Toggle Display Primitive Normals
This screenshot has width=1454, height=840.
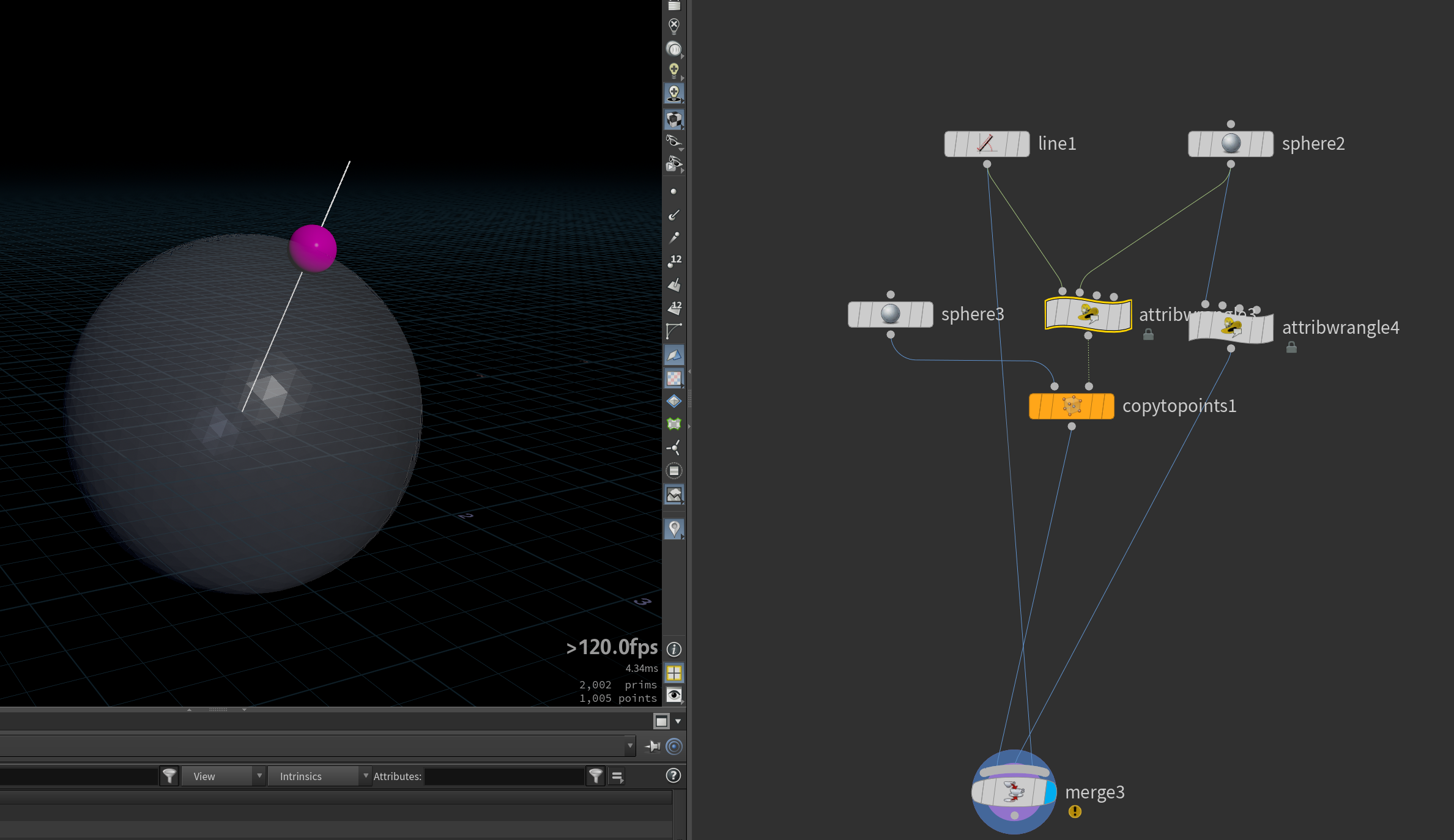[673, 285]
